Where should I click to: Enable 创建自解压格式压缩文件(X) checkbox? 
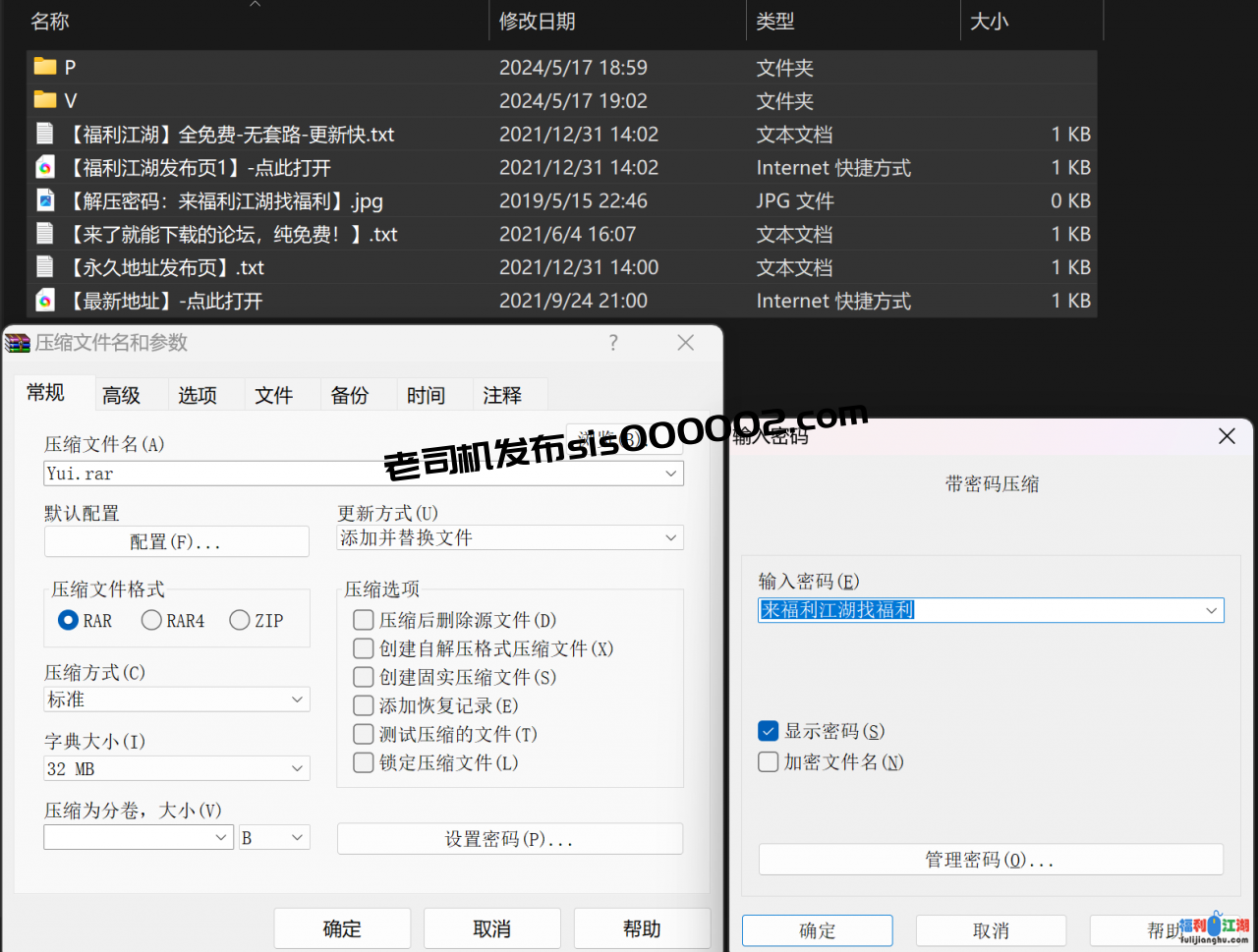(x=364, y=648)
